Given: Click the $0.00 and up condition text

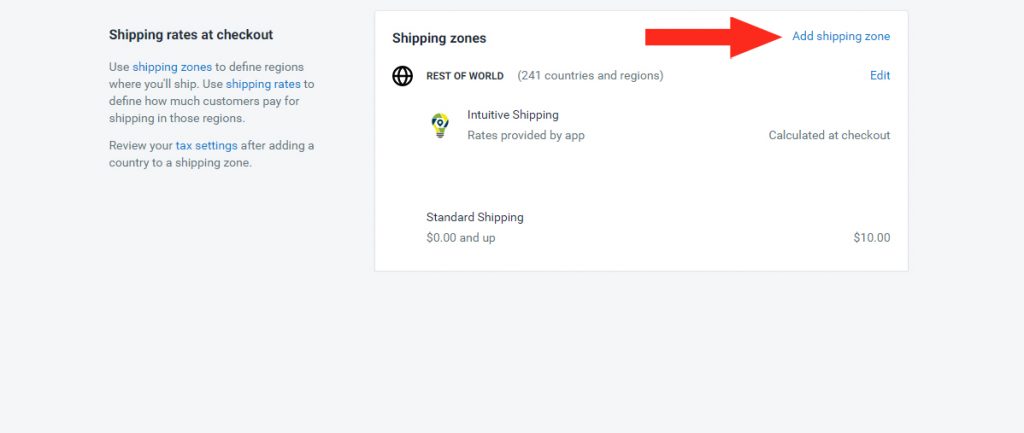Looking at the screenshot, I should [x=460, y=238].
